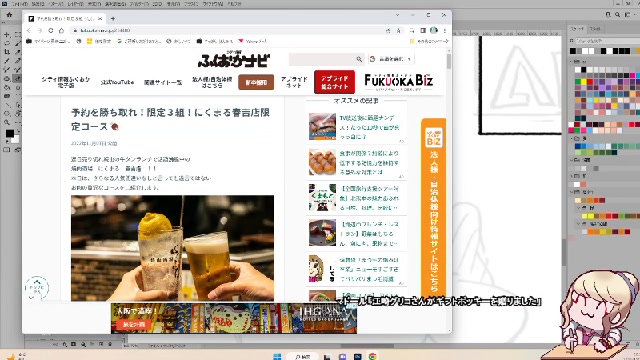Click taskbar search box
Viewport: 640px width, 360px height.
pos(302,356)
